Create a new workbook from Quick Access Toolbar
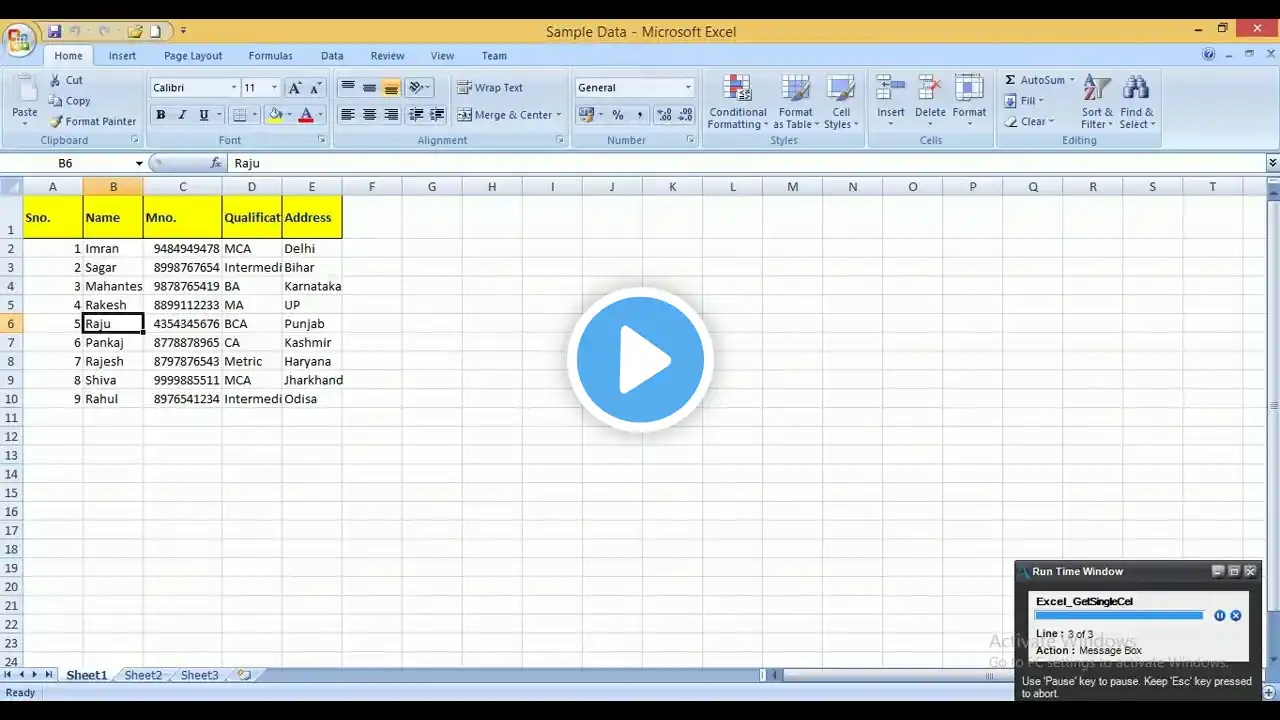This screenshot has width=1280, height=720. (x=156, y=32)
